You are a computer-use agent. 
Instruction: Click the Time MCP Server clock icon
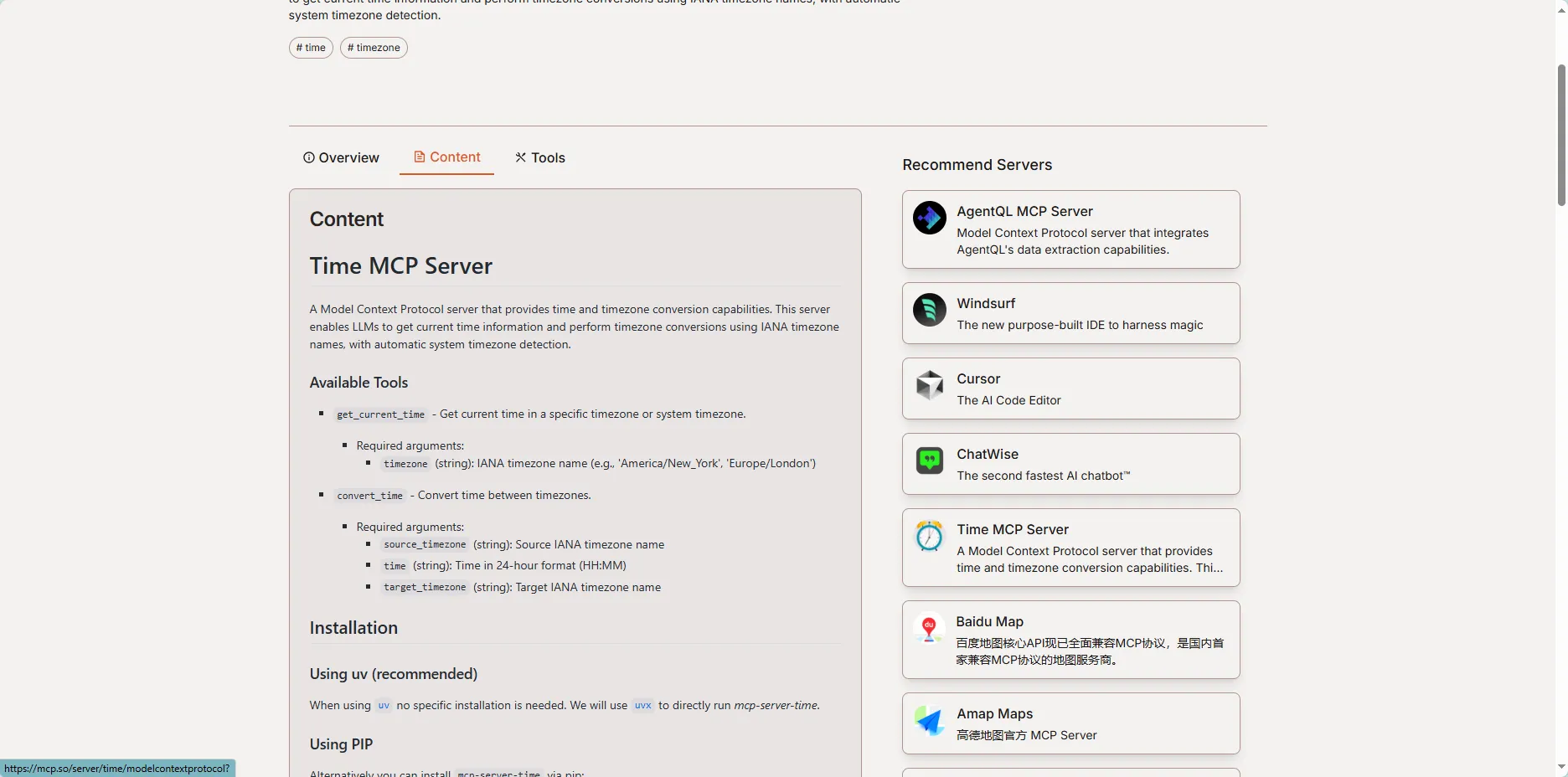(x=929, y=536)
